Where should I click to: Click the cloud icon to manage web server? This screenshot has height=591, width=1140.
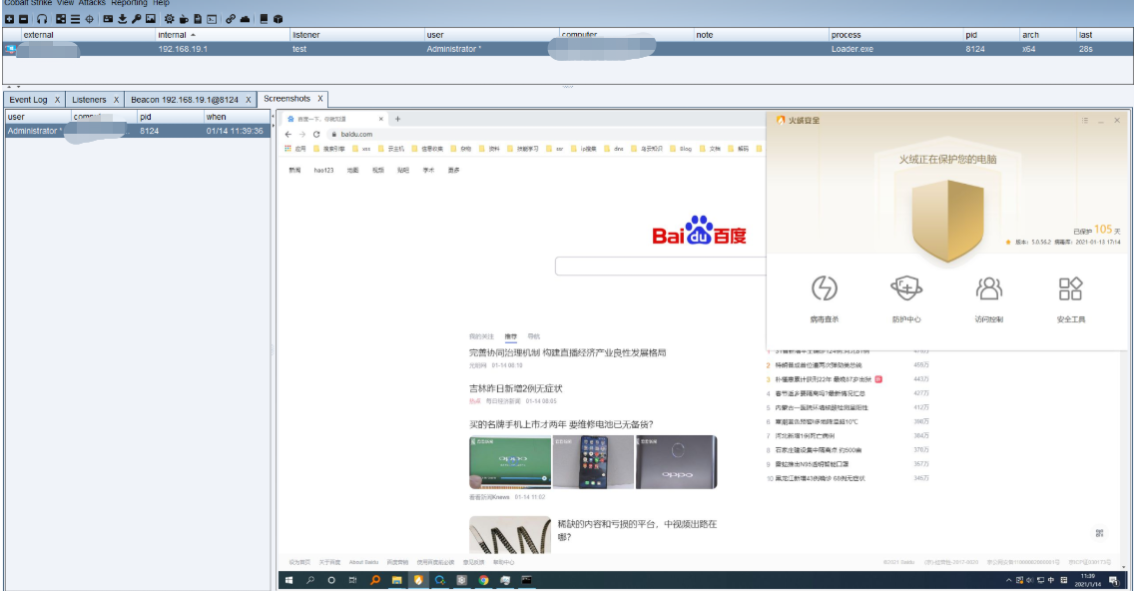coord(245,19)
